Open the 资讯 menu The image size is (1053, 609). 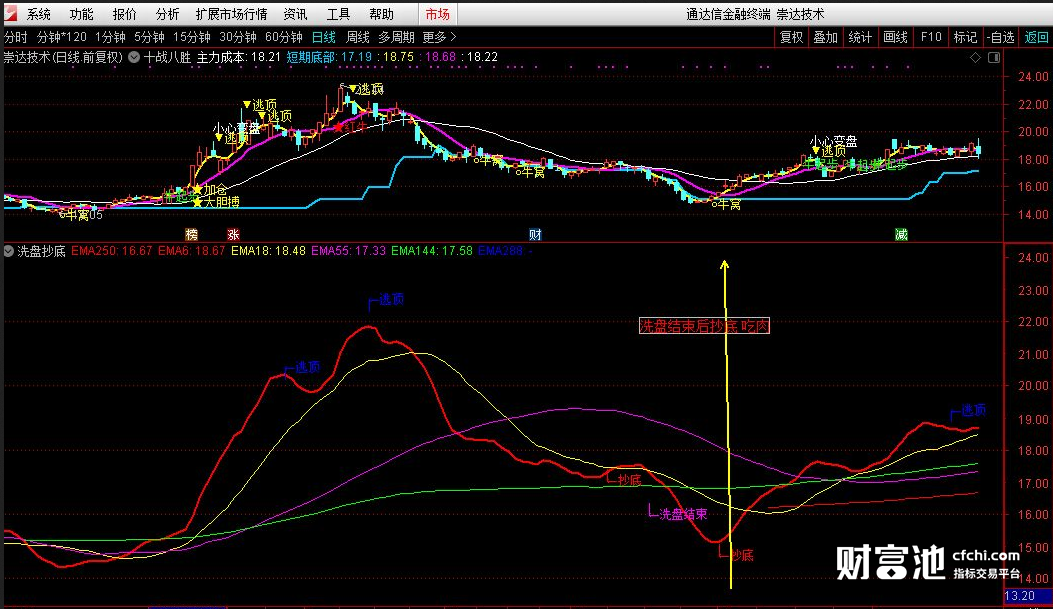pos(295,14)
